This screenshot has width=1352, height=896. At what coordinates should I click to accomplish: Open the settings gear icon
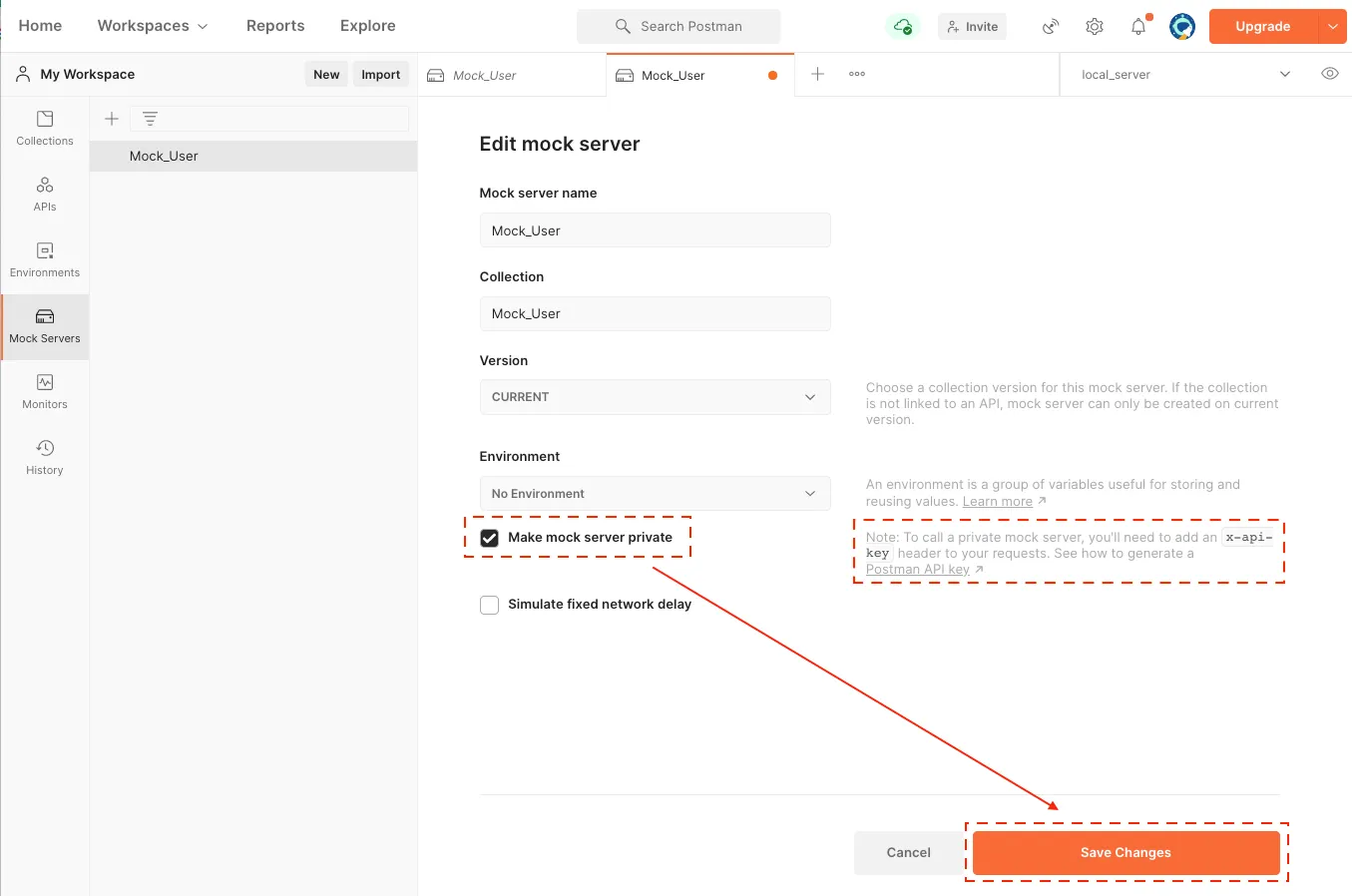coord(1095,27)
